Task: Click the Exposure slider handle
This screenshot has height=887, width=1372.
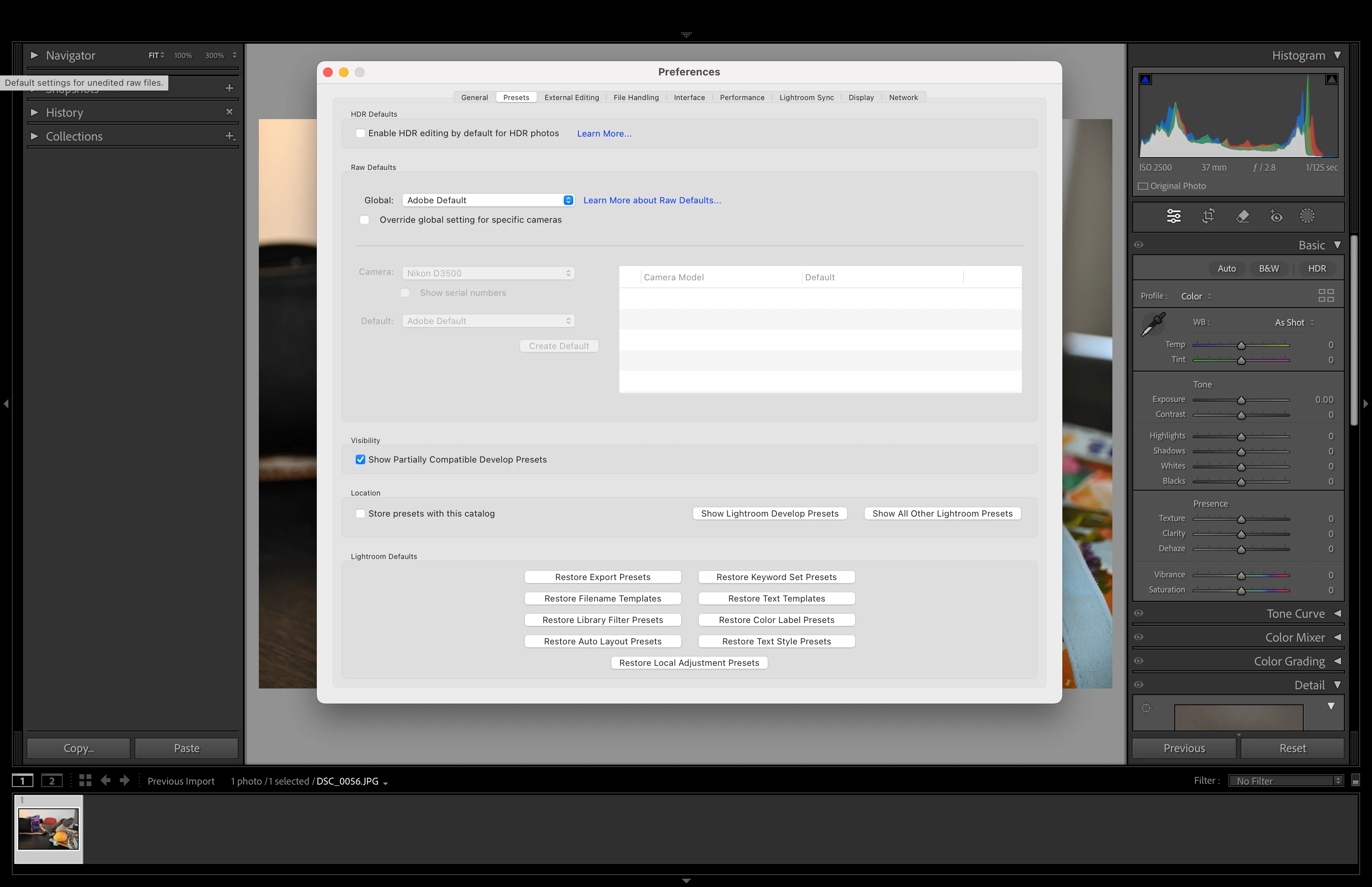Action: (1241, 400)
